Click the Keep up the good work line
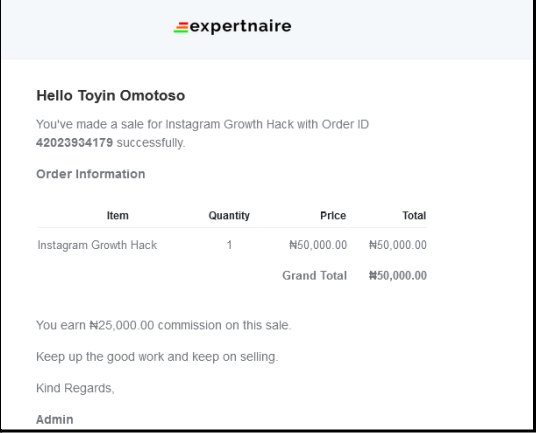The height and width of the screenshot is (433, 538). [x=157, y=357]
